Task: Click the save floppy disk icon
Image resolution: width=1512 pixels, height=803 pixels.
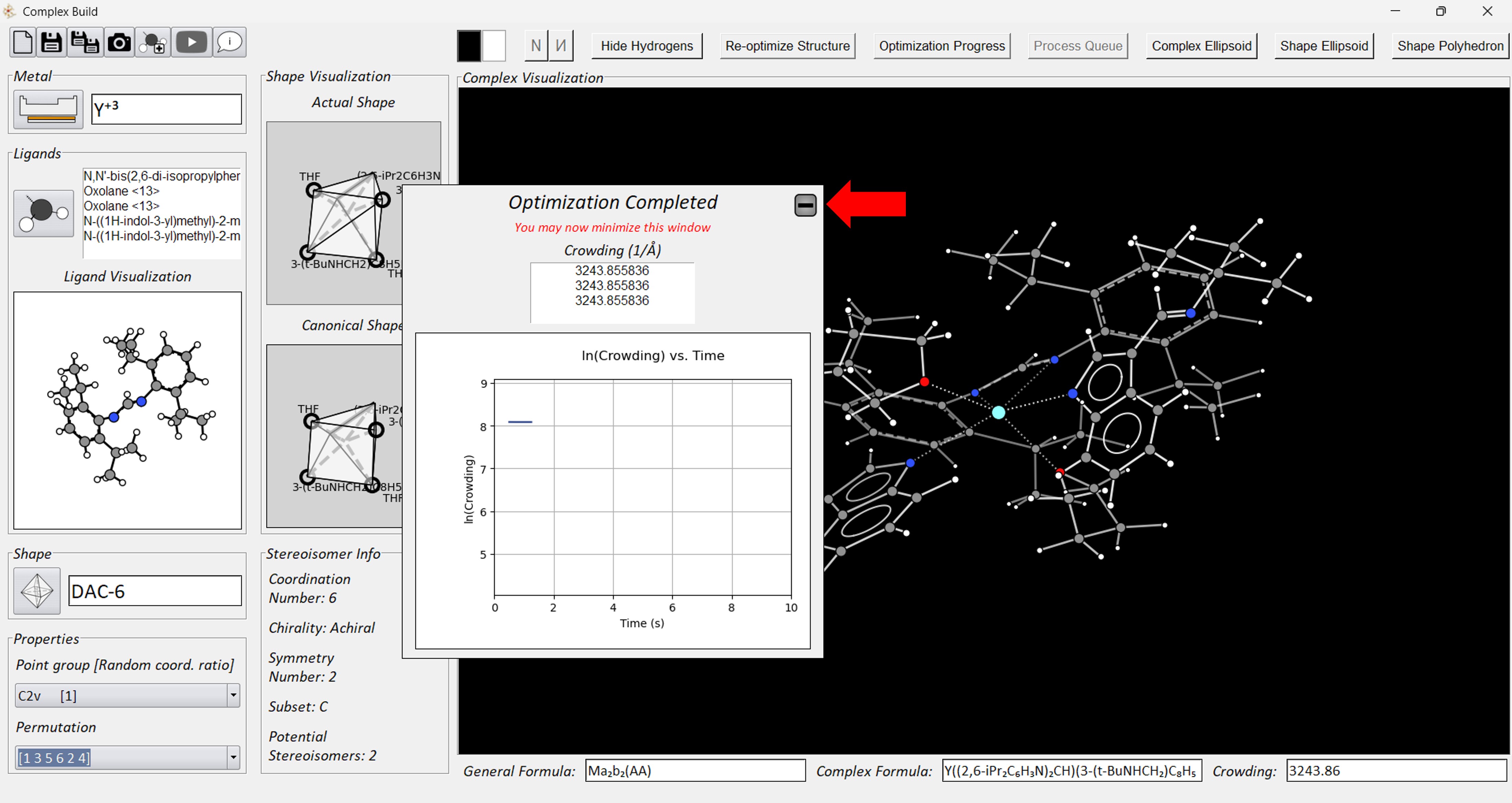Action: [x=52, y=43]
